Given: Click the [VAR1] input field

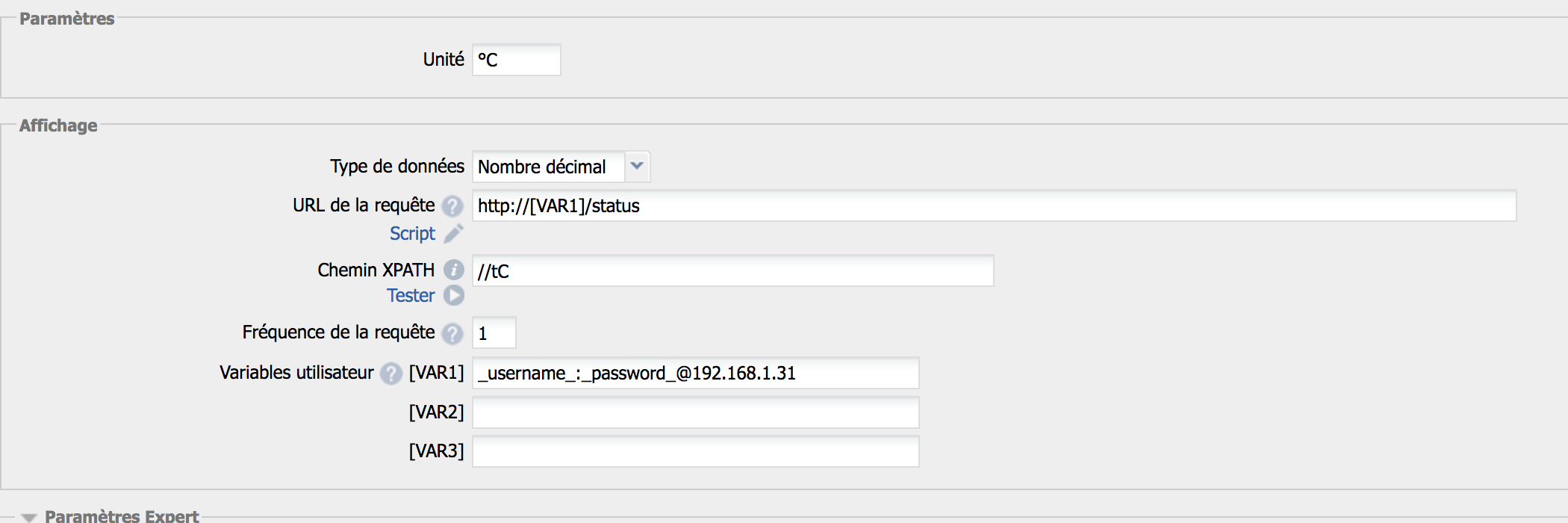Looking at the screenshot, I should click(x=694, y=373).
